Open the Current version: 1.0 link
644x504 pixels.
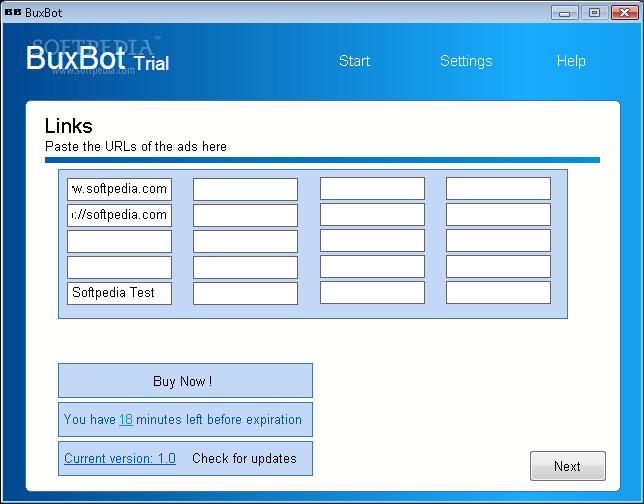(x=120, y=458)
